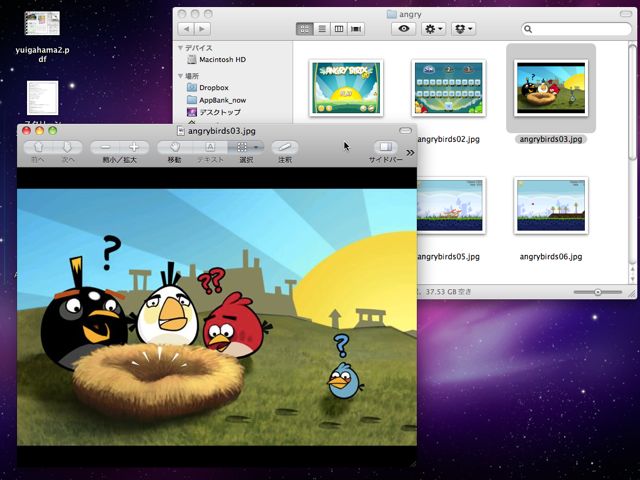Go to previous image in Preview toolbar

tap(39, 147)
